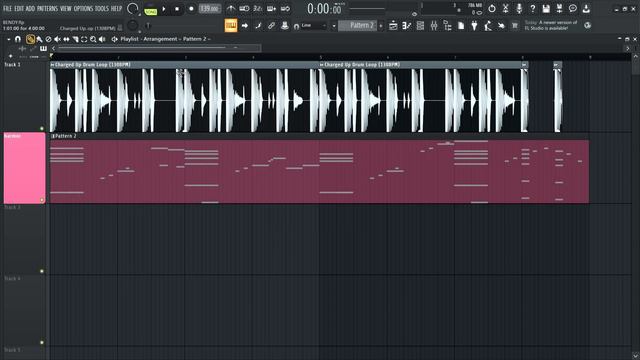
Task: Open the Piano roll view icon
Action: [407, 25]
